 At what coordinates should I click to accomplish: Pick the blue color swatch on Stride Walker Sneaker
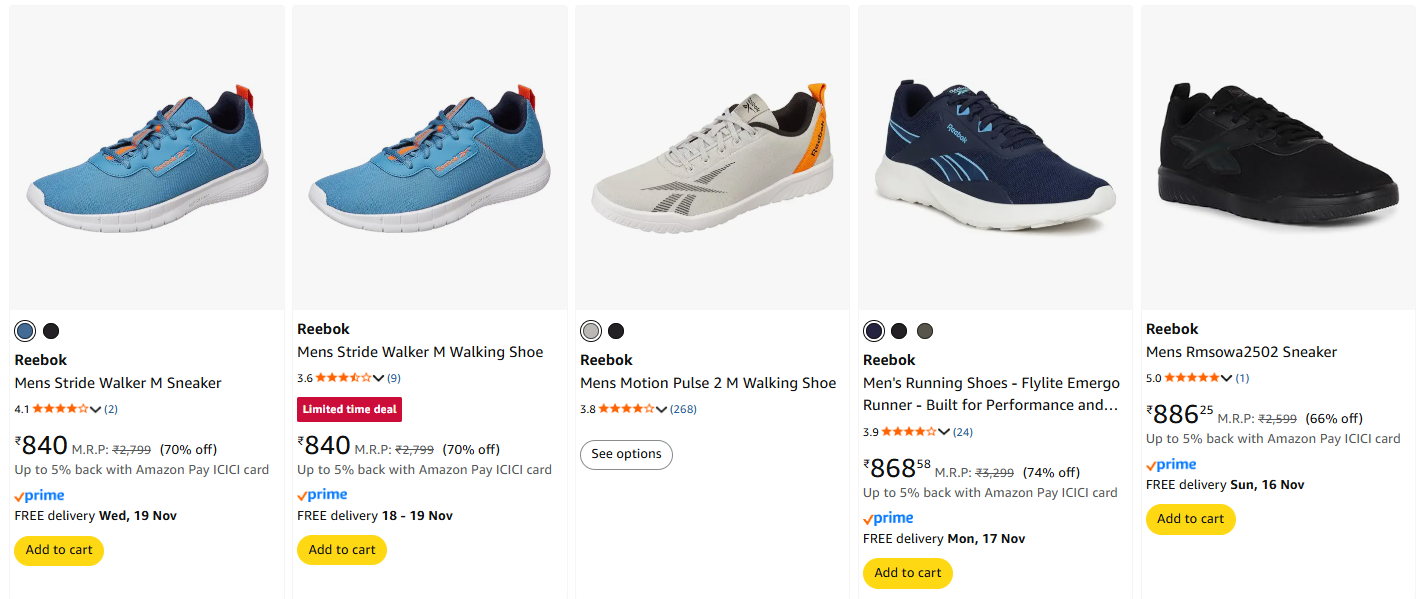25,331
